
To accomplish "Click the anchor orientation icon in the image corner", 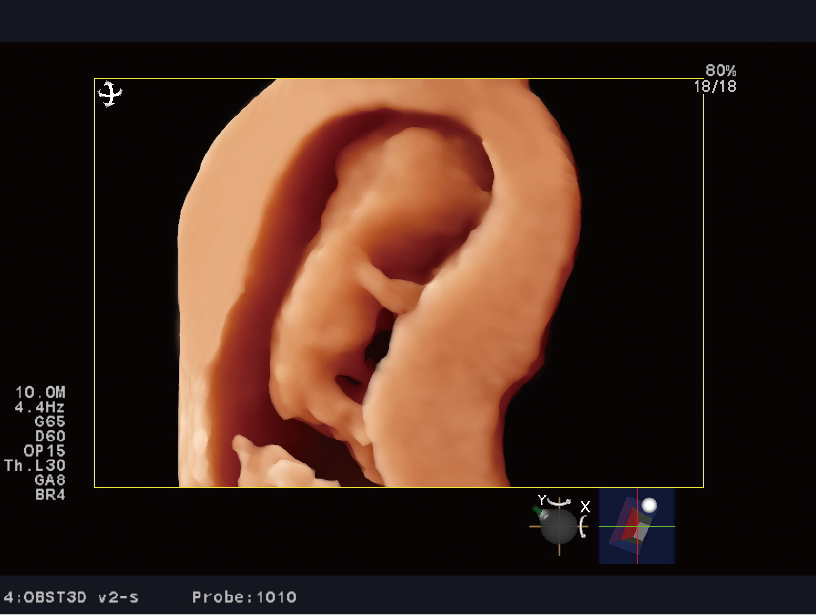I will click(110, 94).
